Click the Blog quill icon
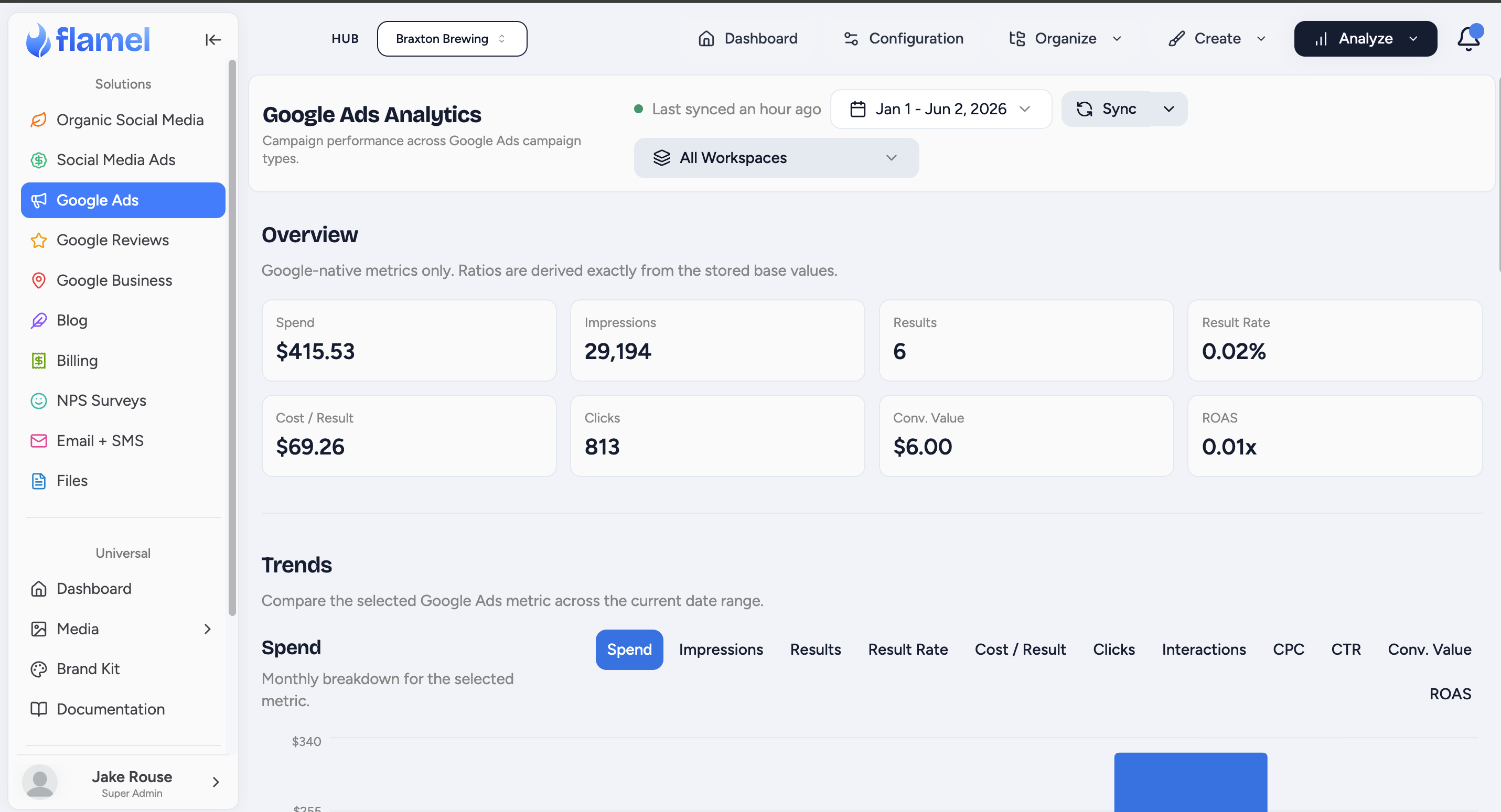The image size is (1501, 812). click(x=38, y=320)
